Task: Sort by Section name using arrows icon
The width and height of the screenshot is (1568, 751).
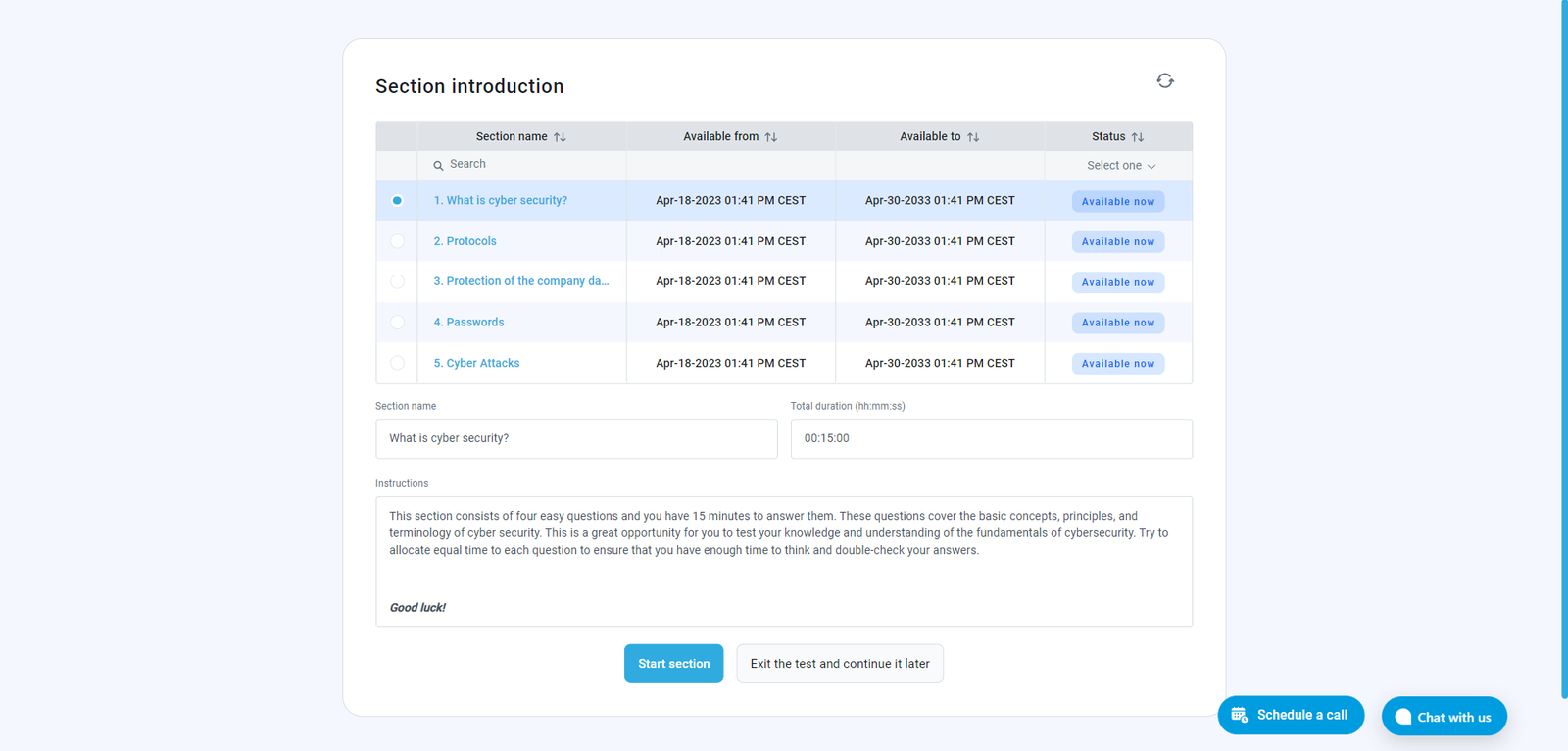Action: pyautogui.click(x=560, y=137)
